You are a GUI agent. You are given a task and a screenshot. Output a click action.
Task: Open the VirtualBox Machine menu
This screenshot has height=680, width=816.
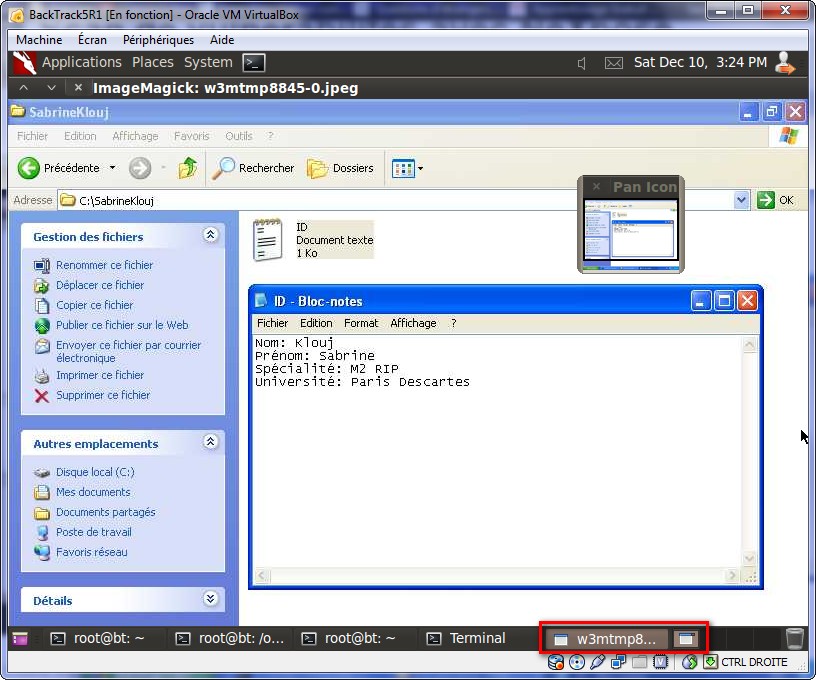pos(39,40)
